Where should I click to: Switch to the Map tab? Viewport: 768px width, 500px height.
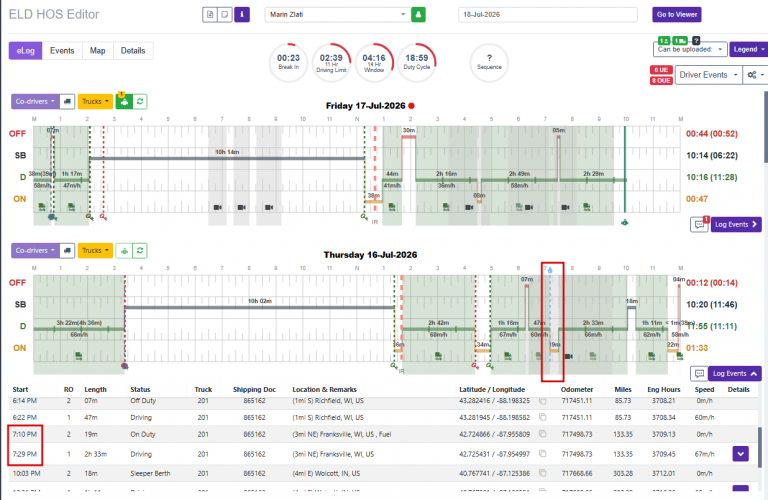click(97, 50)
